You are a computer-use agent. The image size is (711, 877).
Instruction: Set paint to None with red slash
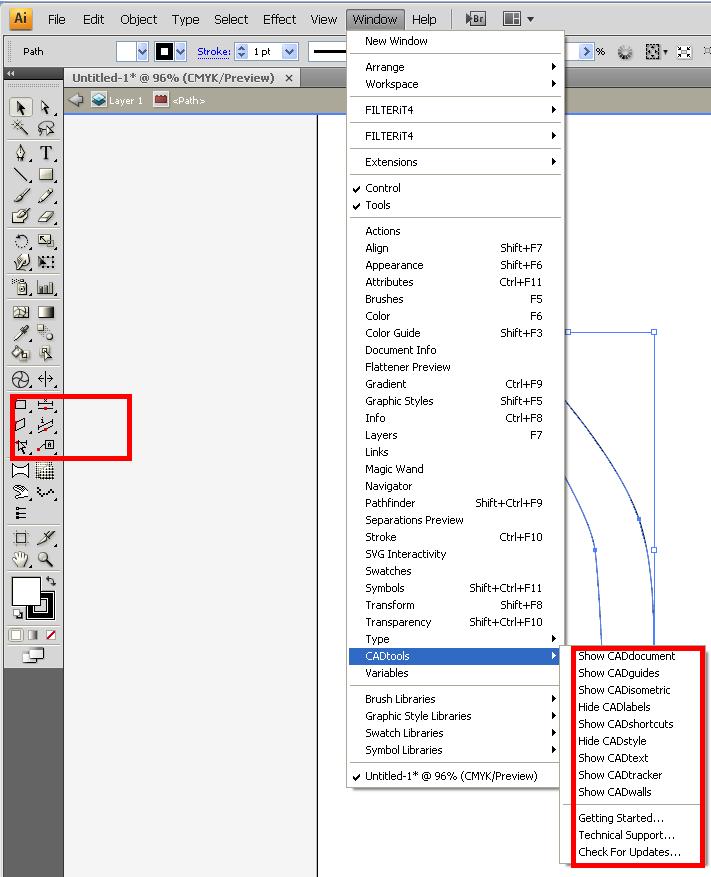pyautogui.click(x=51, y=635)
